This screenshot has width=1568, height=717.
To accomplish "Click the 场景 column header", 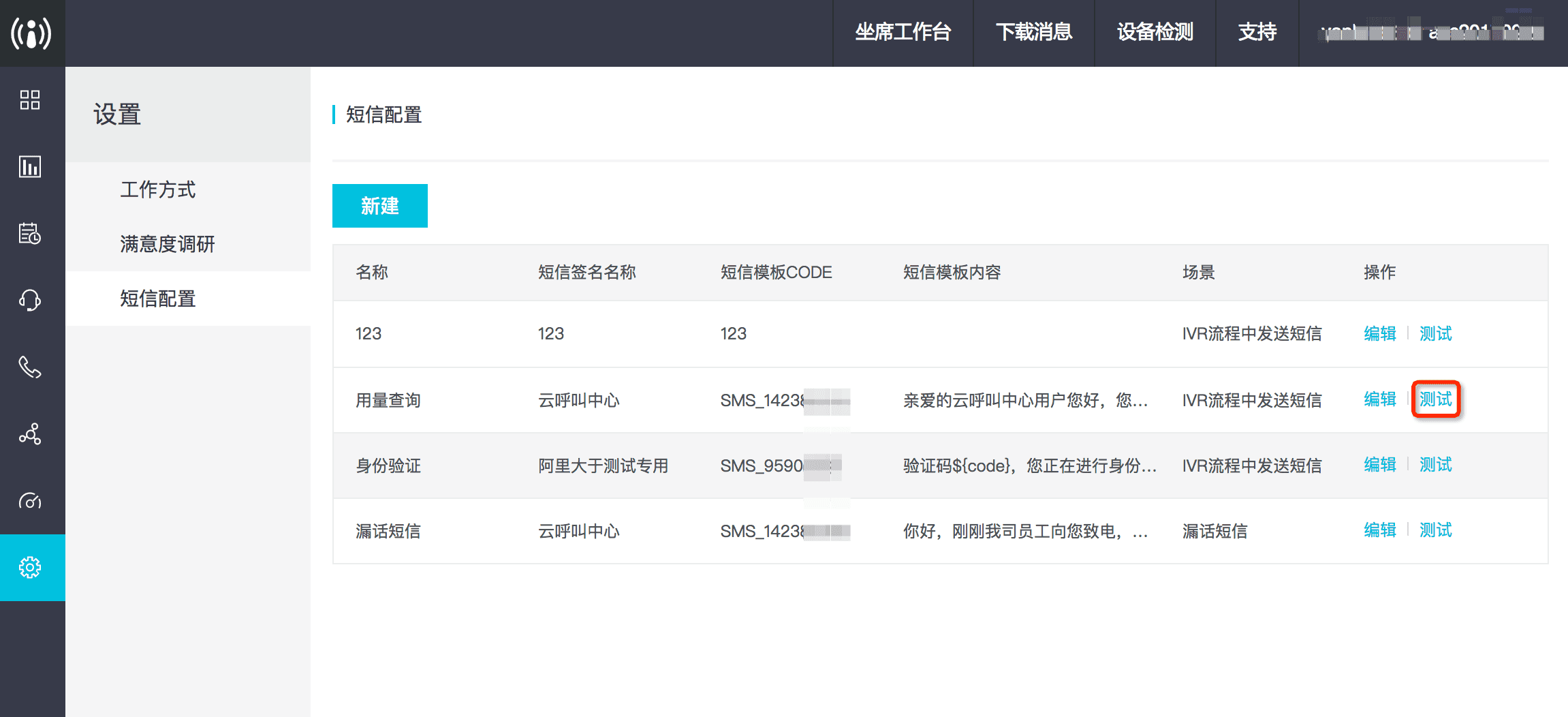I will [x=1199, y=273].
